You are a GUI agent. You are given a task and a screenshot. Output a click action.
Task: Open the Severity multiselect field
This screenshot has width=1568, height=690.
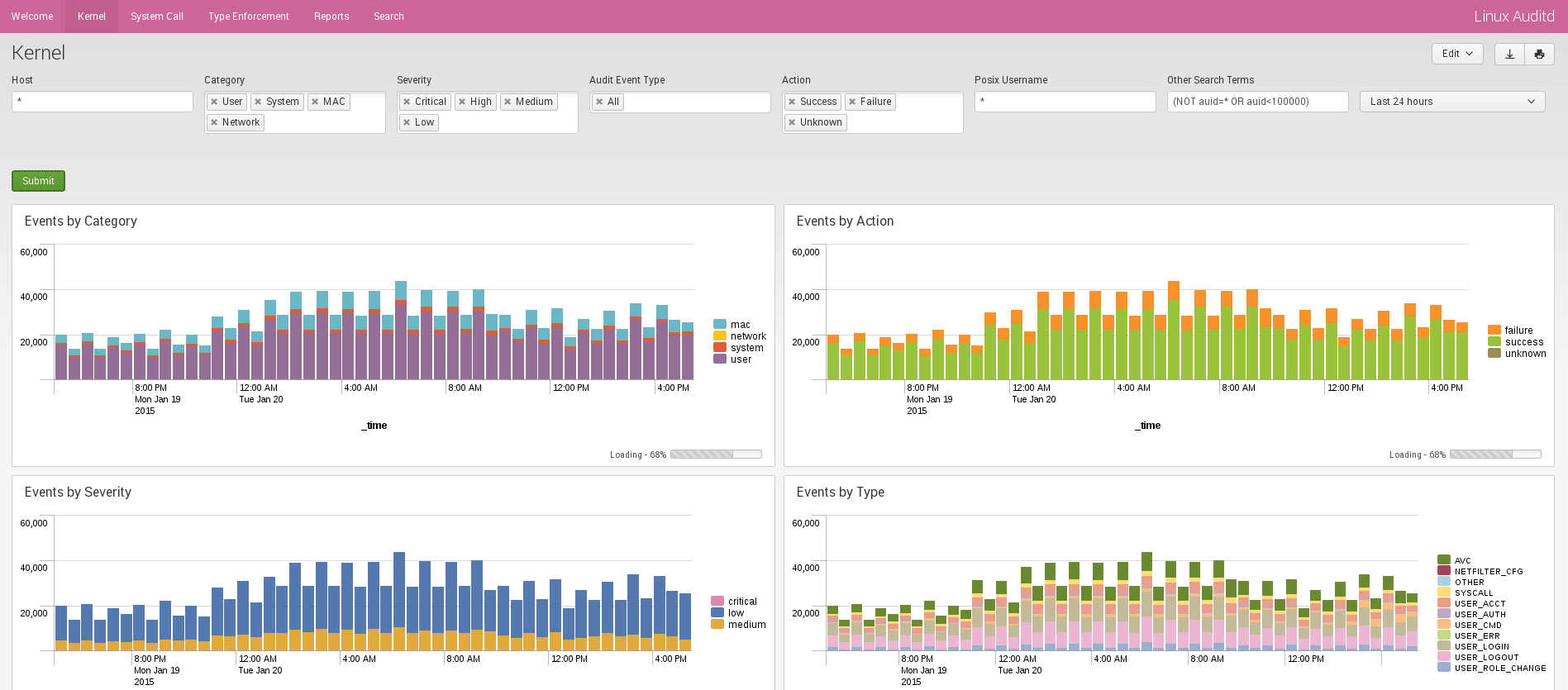click(x=488, y=112)
